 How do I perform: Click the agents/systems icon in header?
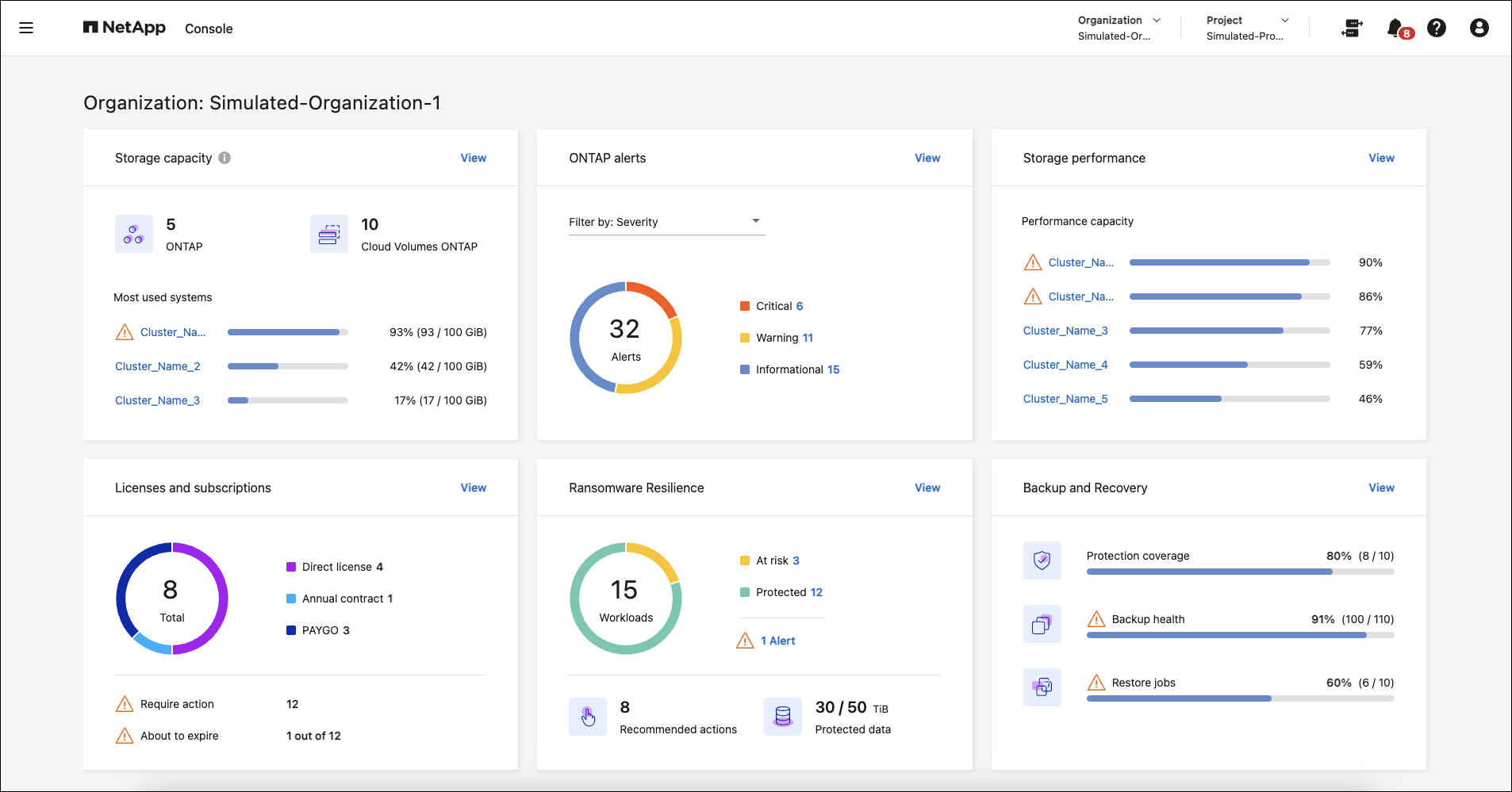pos(1352,29)
